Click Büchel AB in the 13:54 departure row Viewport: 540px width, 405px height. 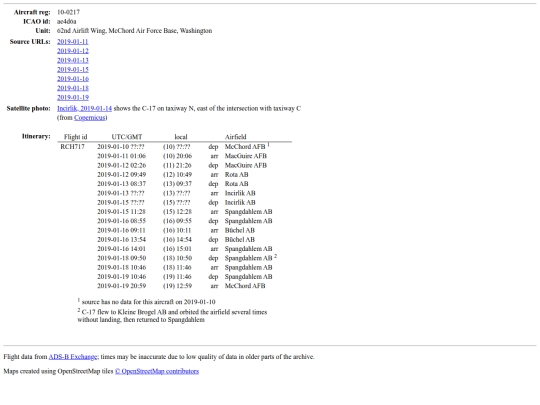(x=240, y=240)
